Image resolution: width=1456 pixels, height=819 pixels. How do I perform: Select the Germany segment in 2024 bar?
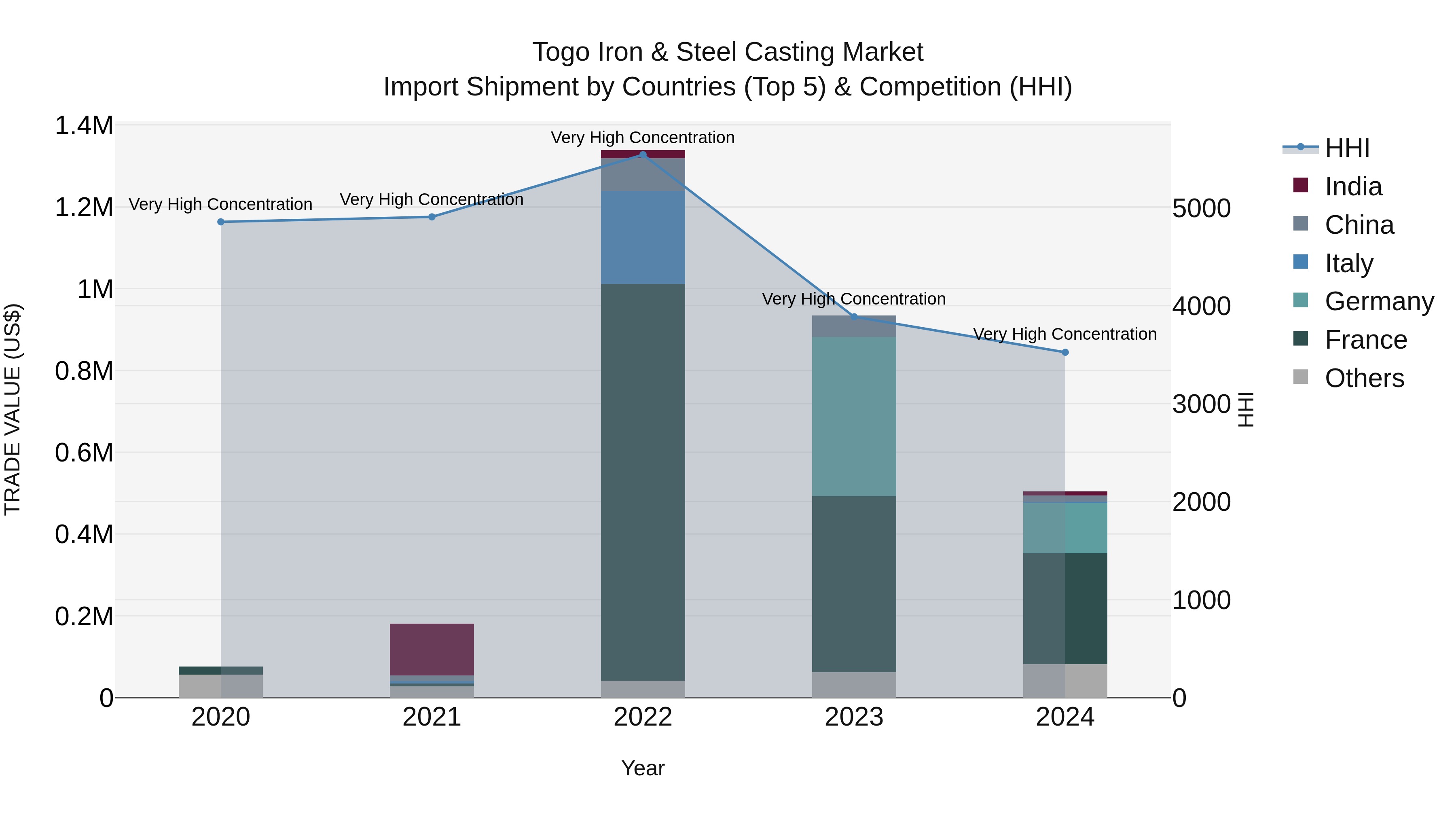1065,528
